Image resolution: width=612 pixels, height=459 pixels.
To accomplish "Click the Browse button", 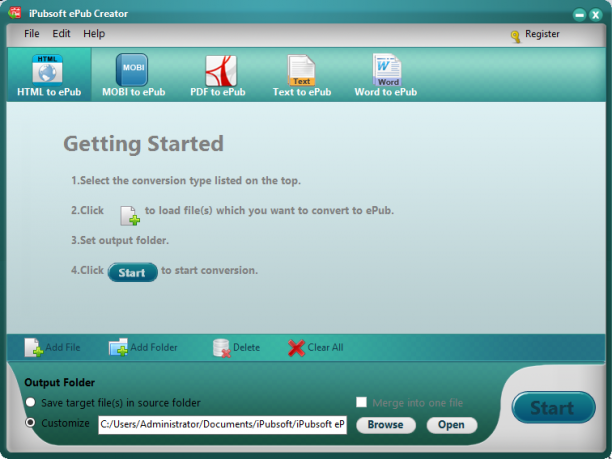I will (386, 425).
